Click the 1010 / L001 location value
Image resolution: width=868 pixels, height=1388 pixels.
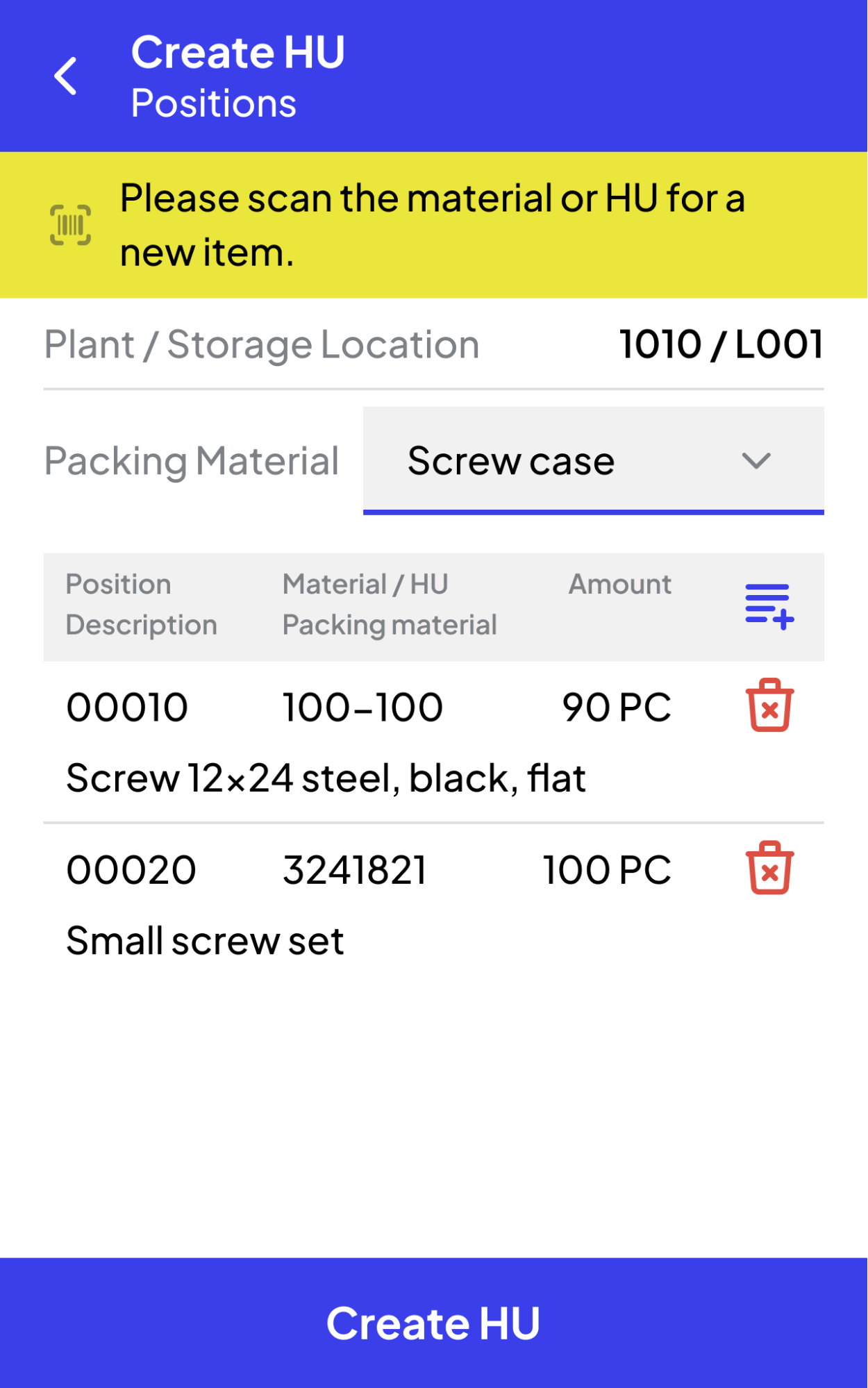click(721, 344)
